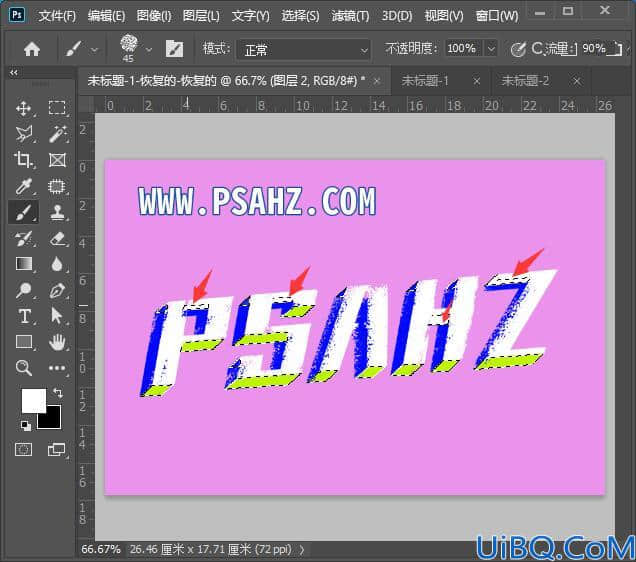Select the Polygonal Lasso tool
This screenshot has width=636, height=562.
coord(24,134)
